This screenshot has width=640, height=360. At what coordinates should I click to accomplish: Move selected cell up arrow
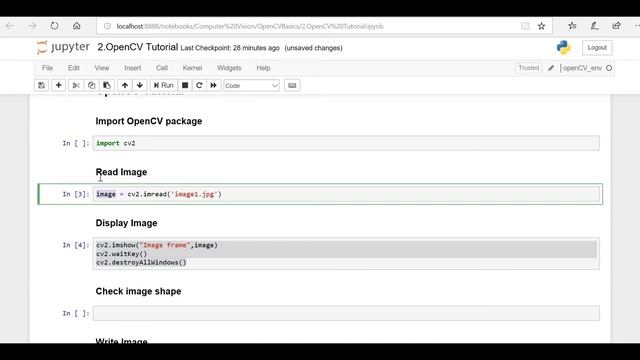tap(125, 85)
